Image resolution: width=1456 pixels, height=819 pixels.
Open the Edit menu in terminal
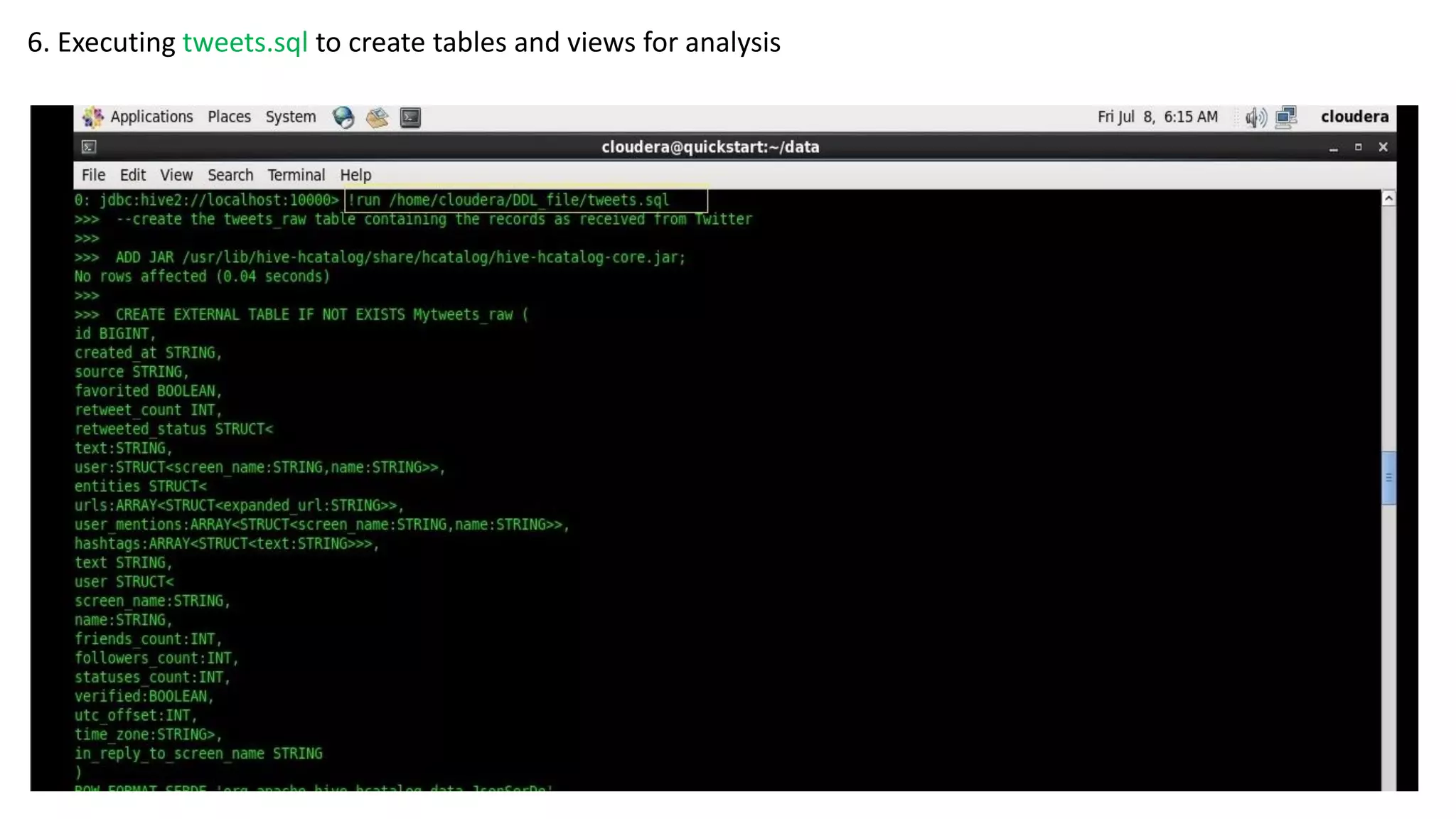point(133,175)
